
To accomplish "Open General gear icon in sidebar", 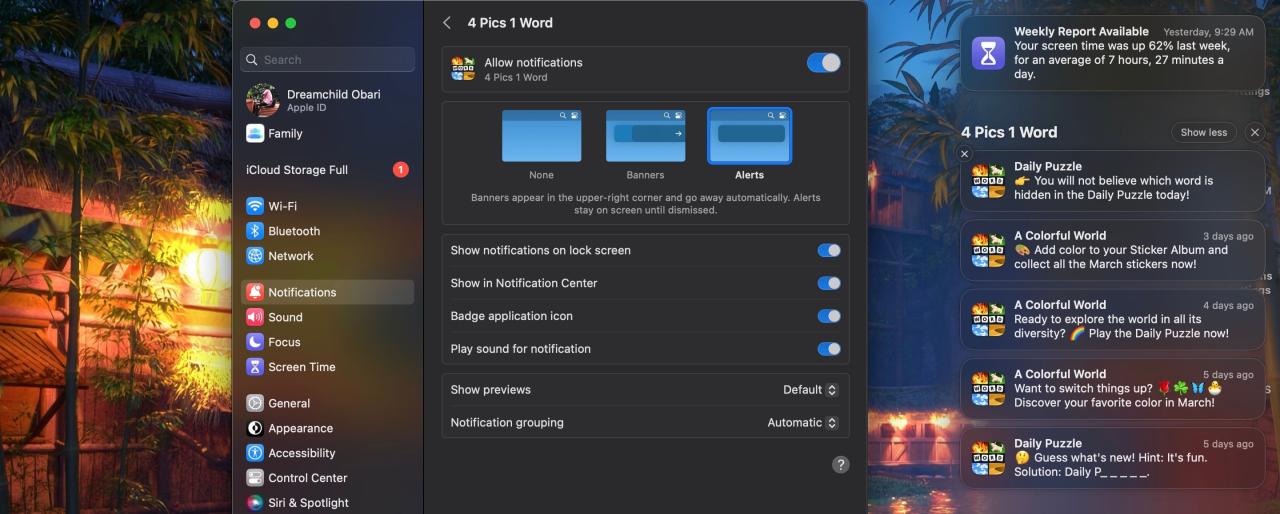I will [255, 403].
